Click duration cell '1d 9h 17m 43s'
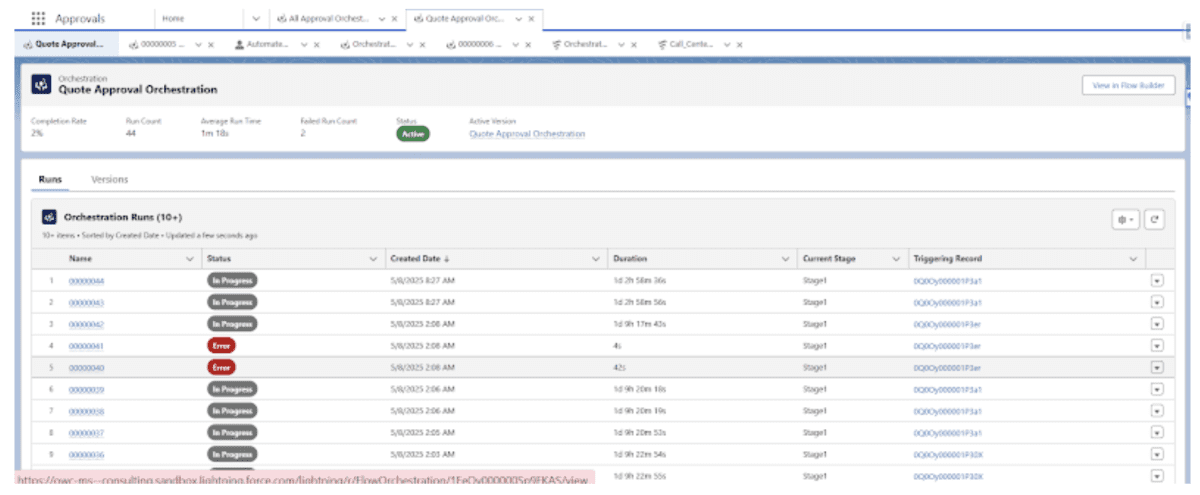1200x495 pixels. [639, 324]
